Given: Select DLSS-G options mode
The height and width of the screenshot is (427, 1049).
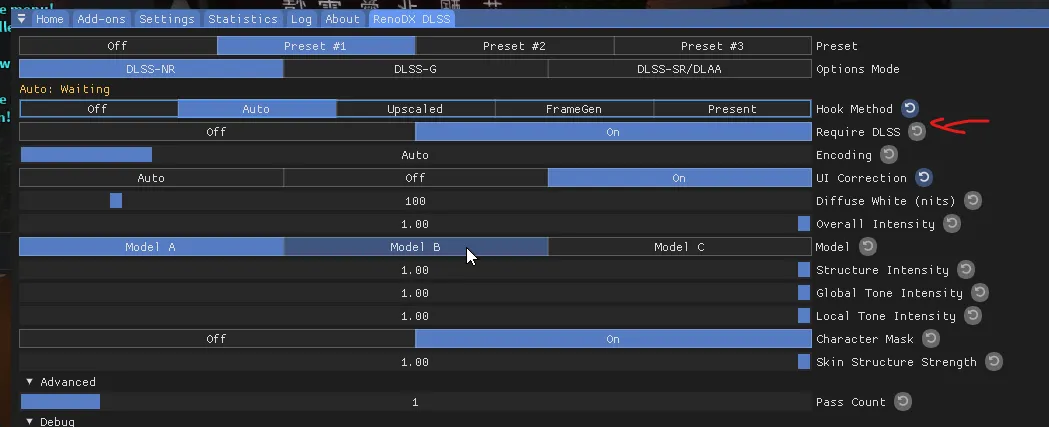Looking at the screenshot, I should pos(415,69).
